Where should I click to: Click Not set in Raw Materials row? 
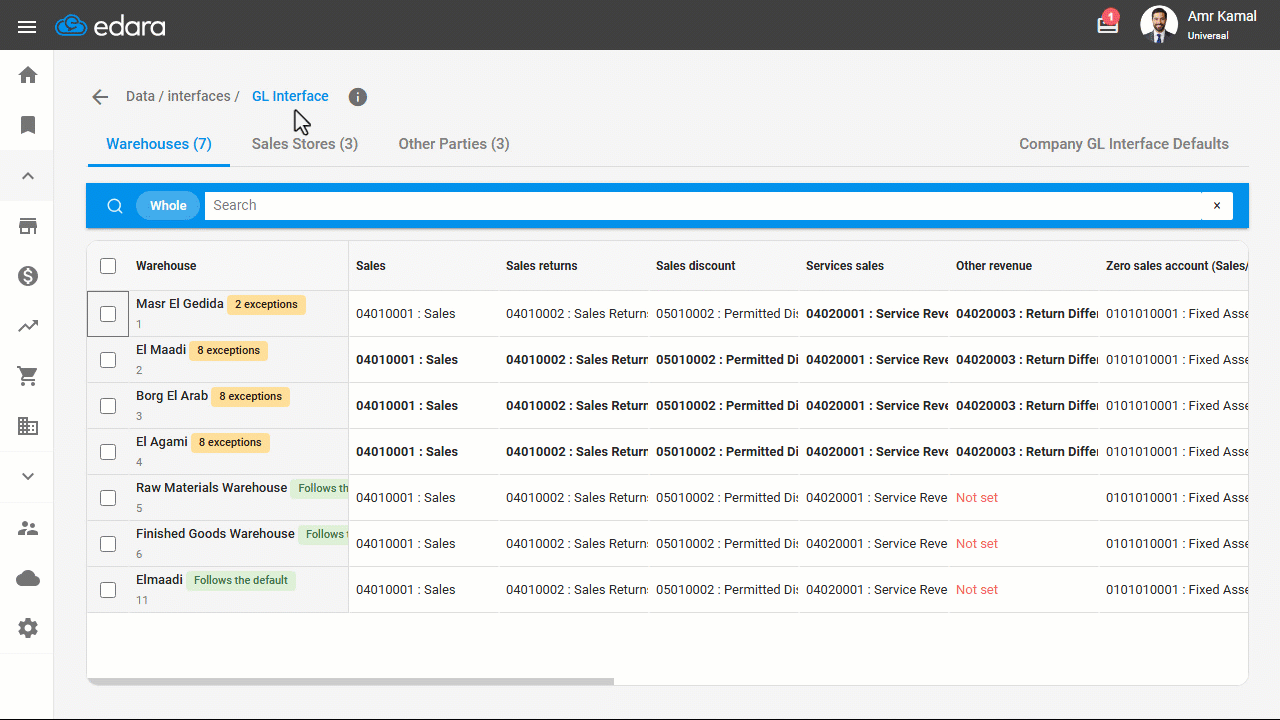coord(977,498)
